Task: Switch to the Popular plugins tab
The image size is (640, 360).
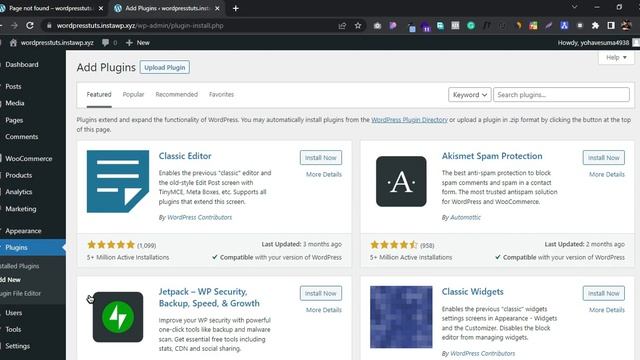Action: (133, 94)
